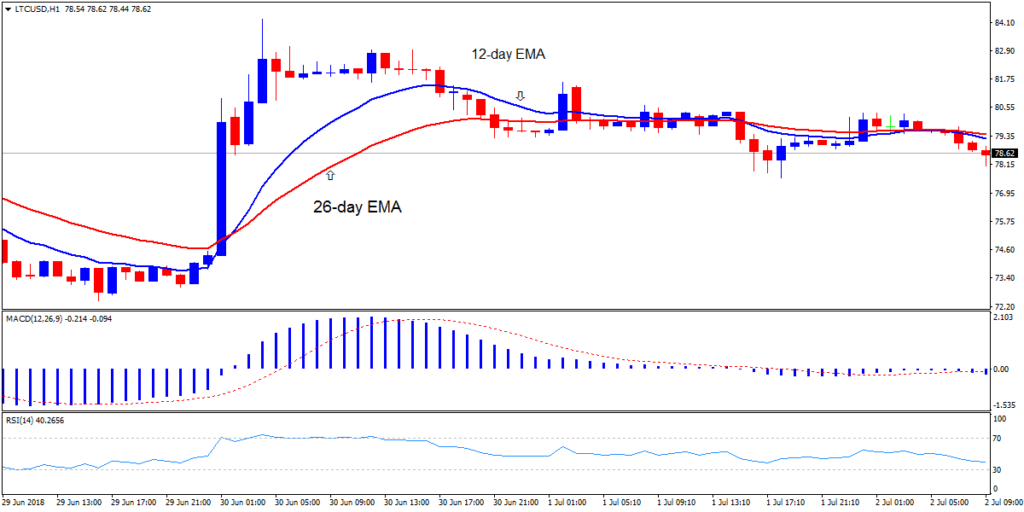Select the 26-day EMA text label
1024x512 pixels.
click(351, 208)
